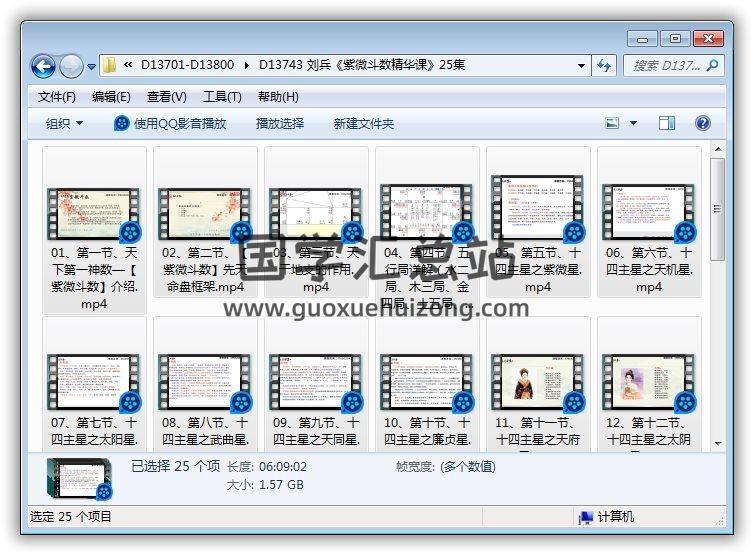
Task: Open the 编辑(E) menu
Action: click(111, 97)
